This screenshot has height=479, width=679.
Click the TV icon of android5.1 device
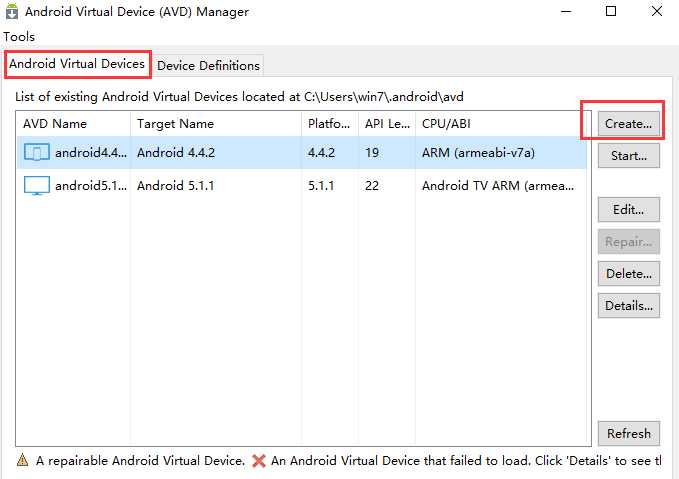tap(37, 185)
